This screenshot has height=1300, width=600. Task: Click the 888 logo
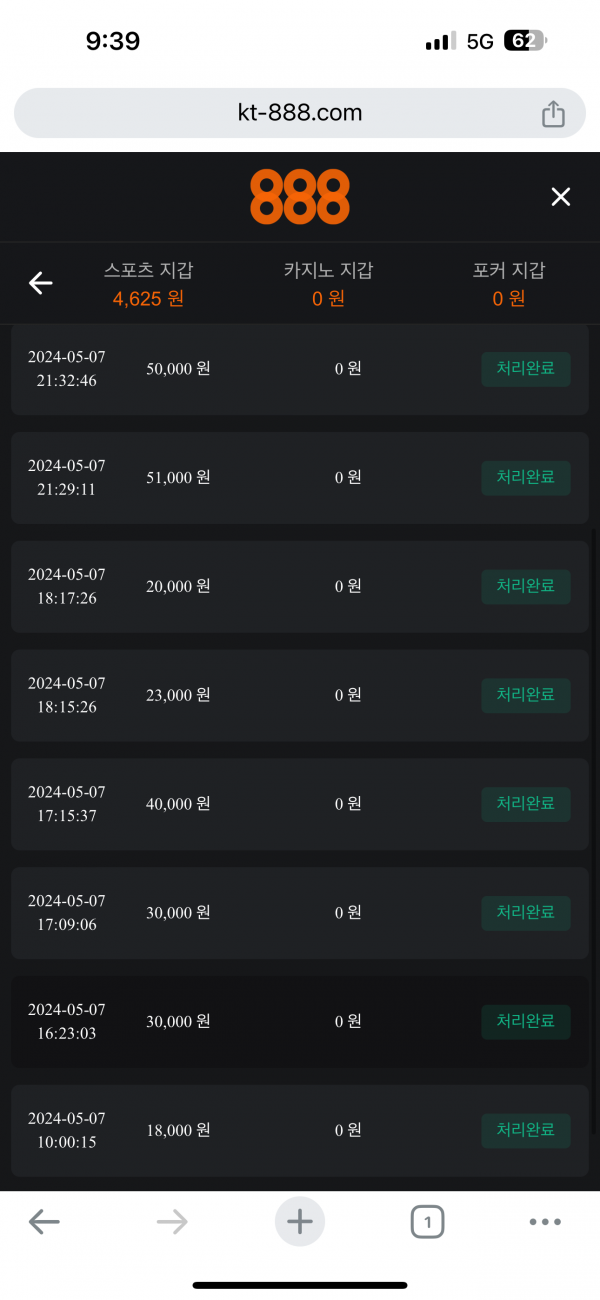[300, 197]
